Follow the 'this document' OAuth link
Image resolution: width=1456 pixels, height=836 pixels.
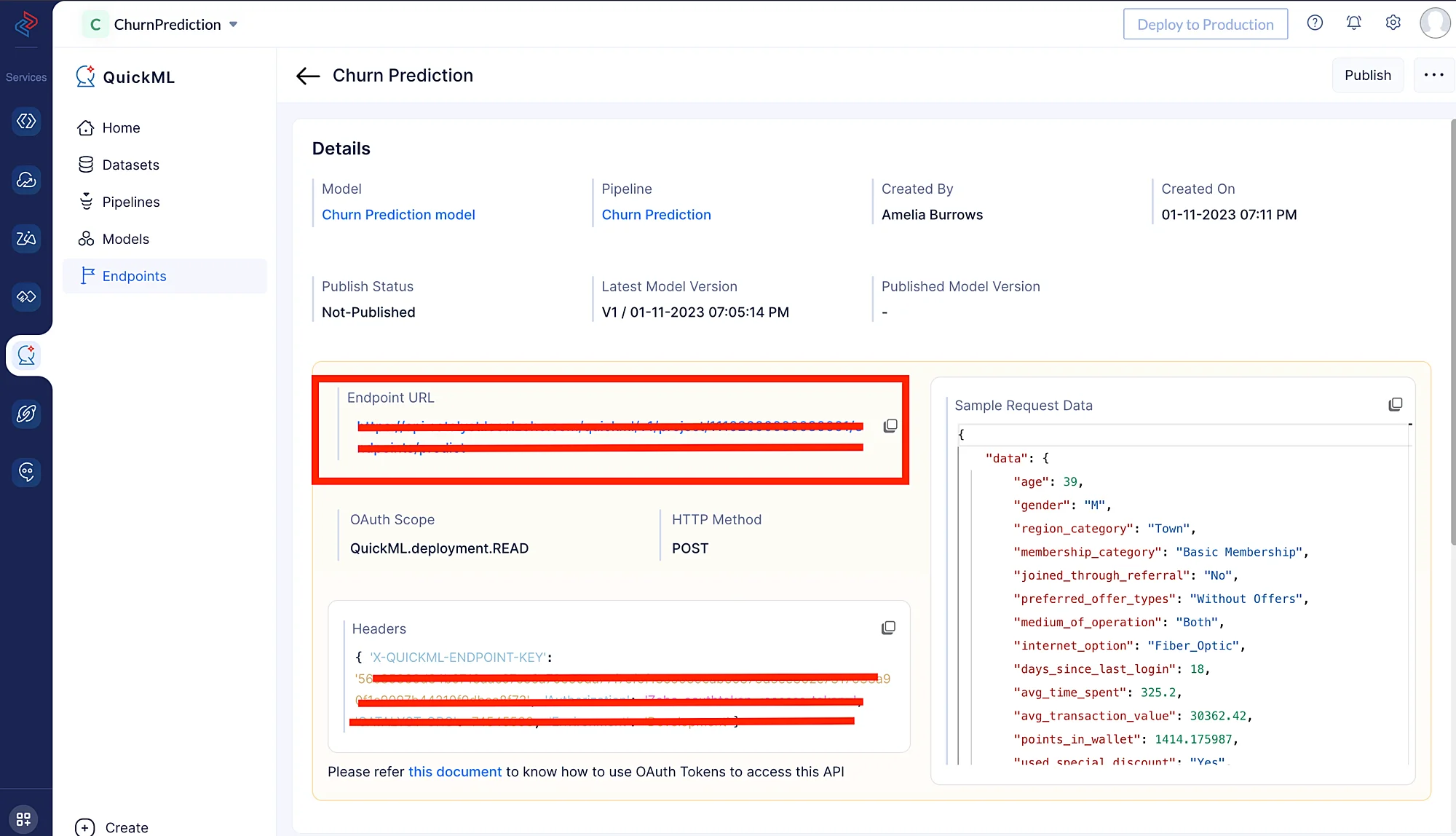coord(455,772)
